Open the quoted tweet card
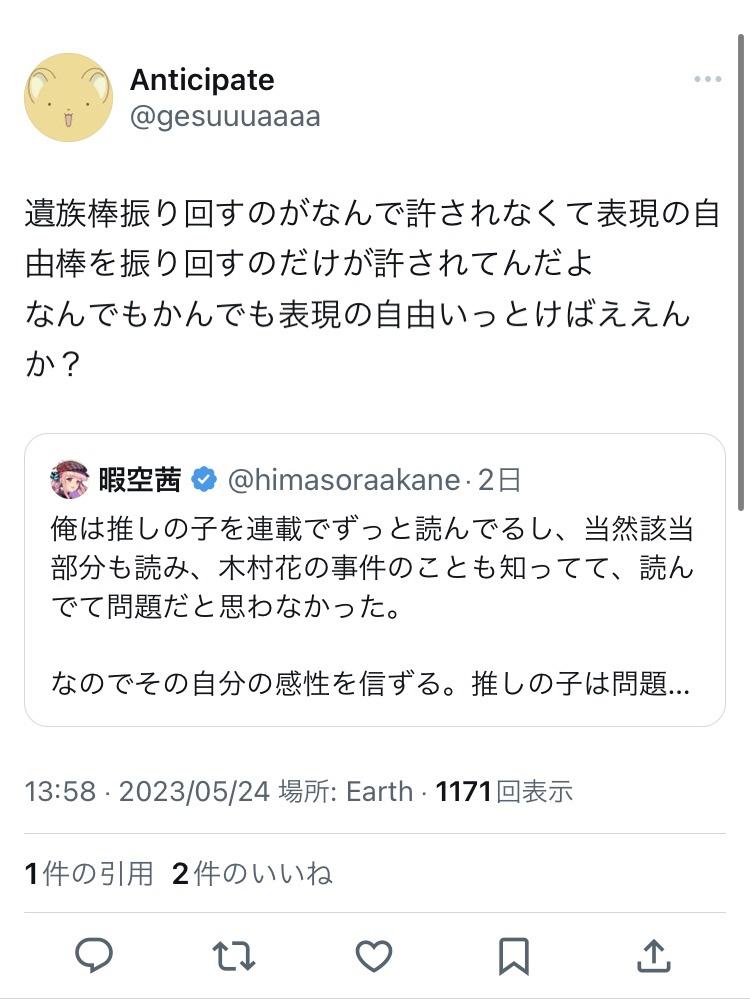This screenshot has height=1002, width=750. 375,580
